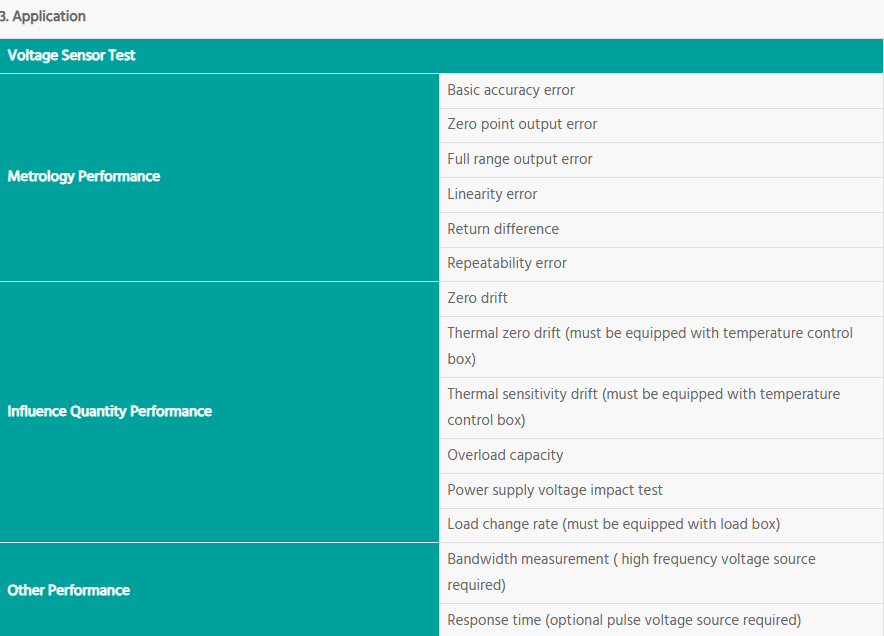Select the 'Zero drift' row

pyautogui.click(x=477, y=298)
